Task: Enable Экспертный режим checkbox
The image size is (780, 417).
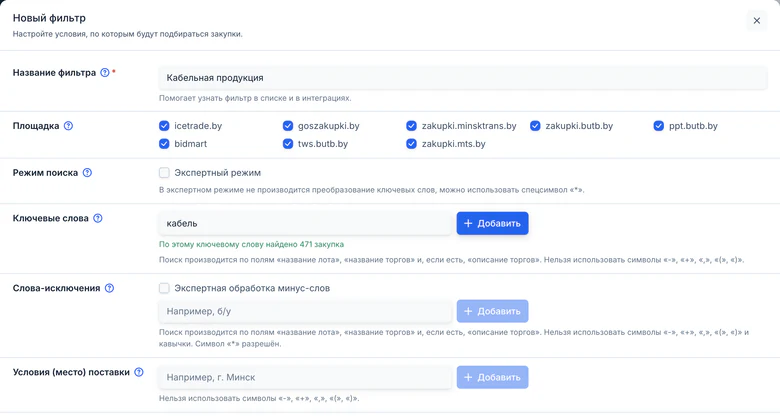Action: (164, 173)
